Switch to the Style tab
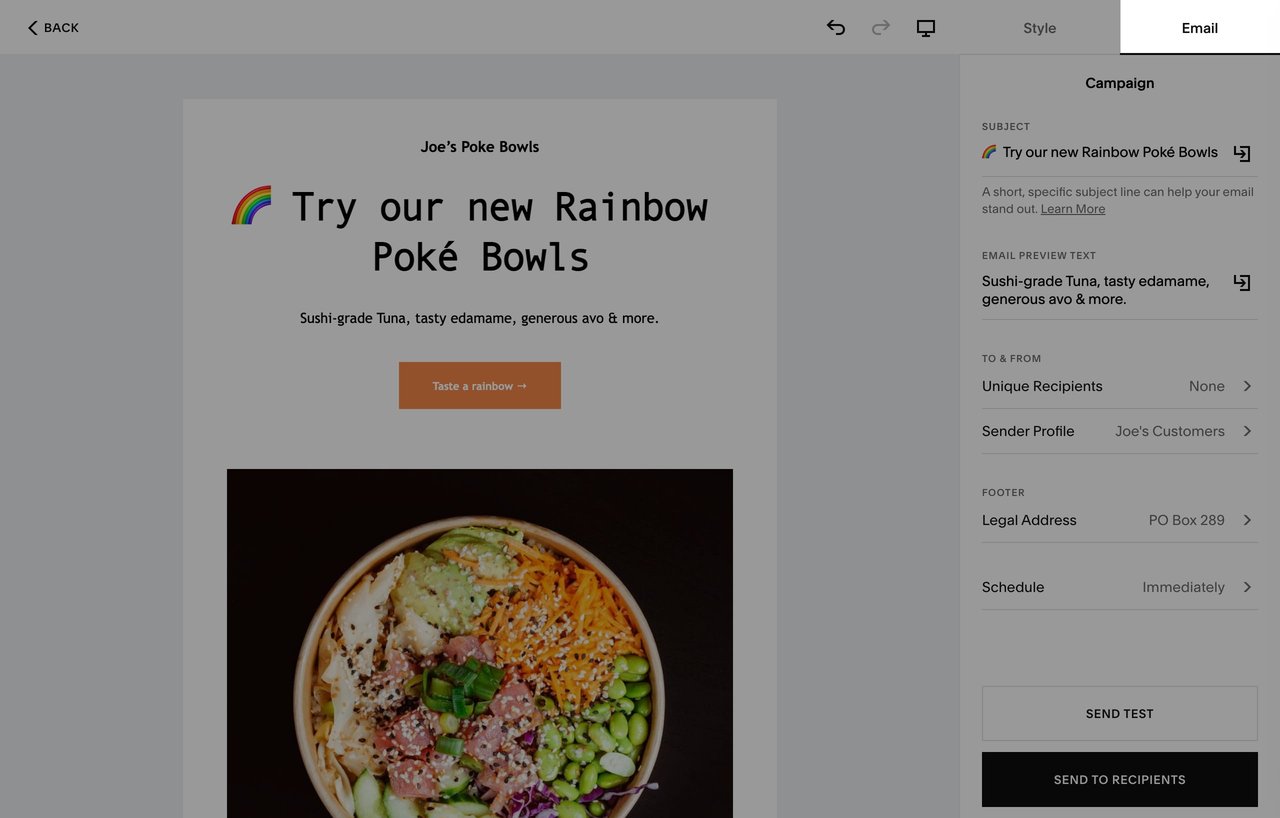 pyautogui.click(x=1039, y=28)
